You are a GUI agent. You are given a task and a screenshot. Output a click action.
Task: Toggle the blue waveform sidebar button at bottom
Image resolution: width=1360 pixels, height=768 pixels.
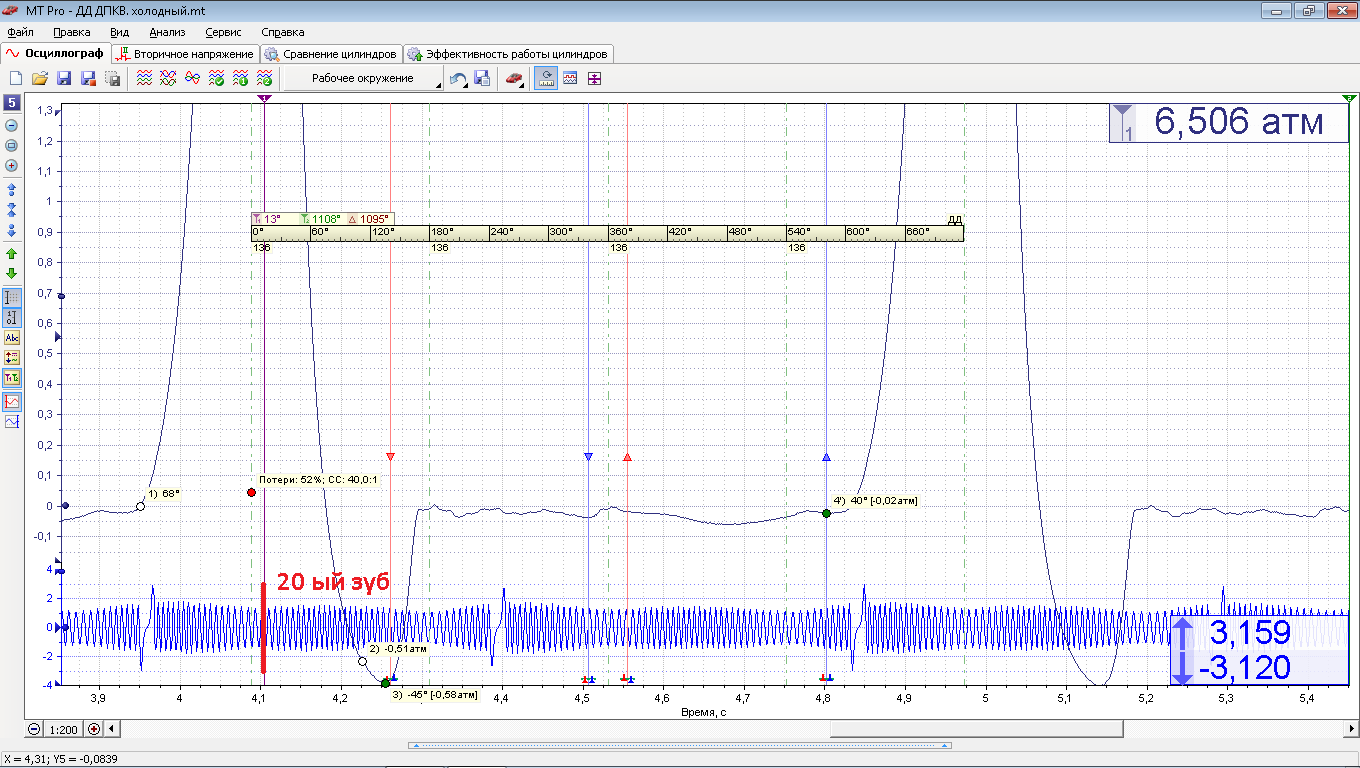tap(12, 422)
